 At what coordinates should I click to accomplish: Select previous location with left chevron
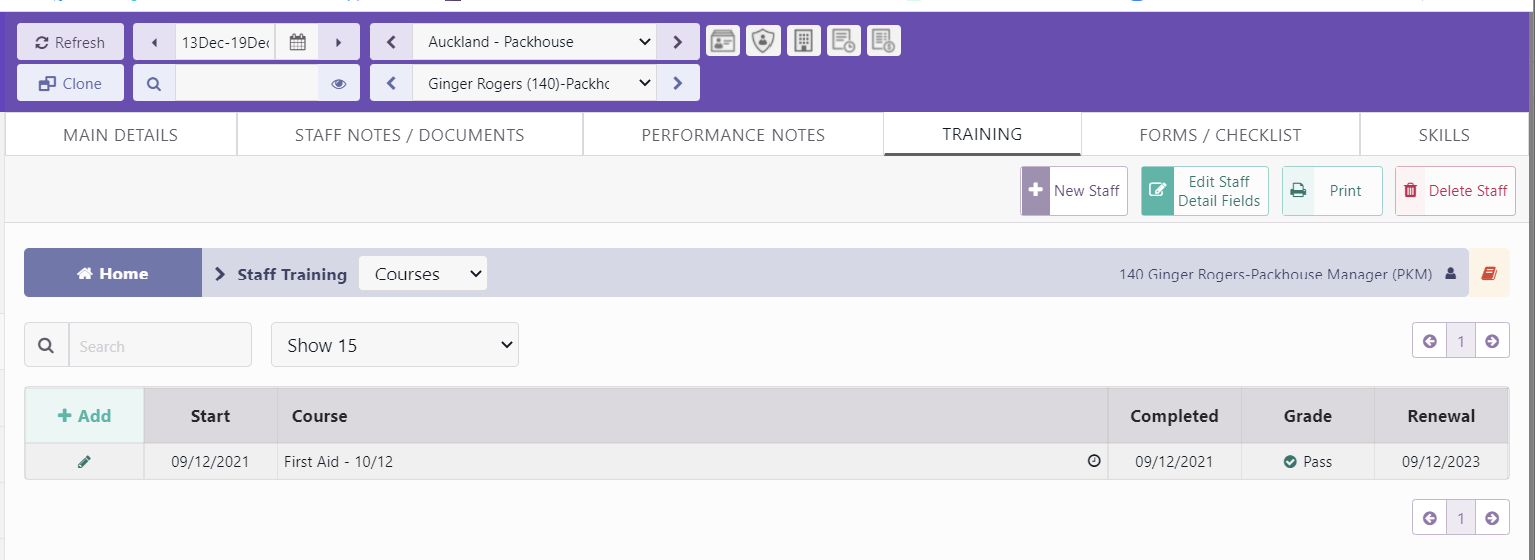[391, 42]
